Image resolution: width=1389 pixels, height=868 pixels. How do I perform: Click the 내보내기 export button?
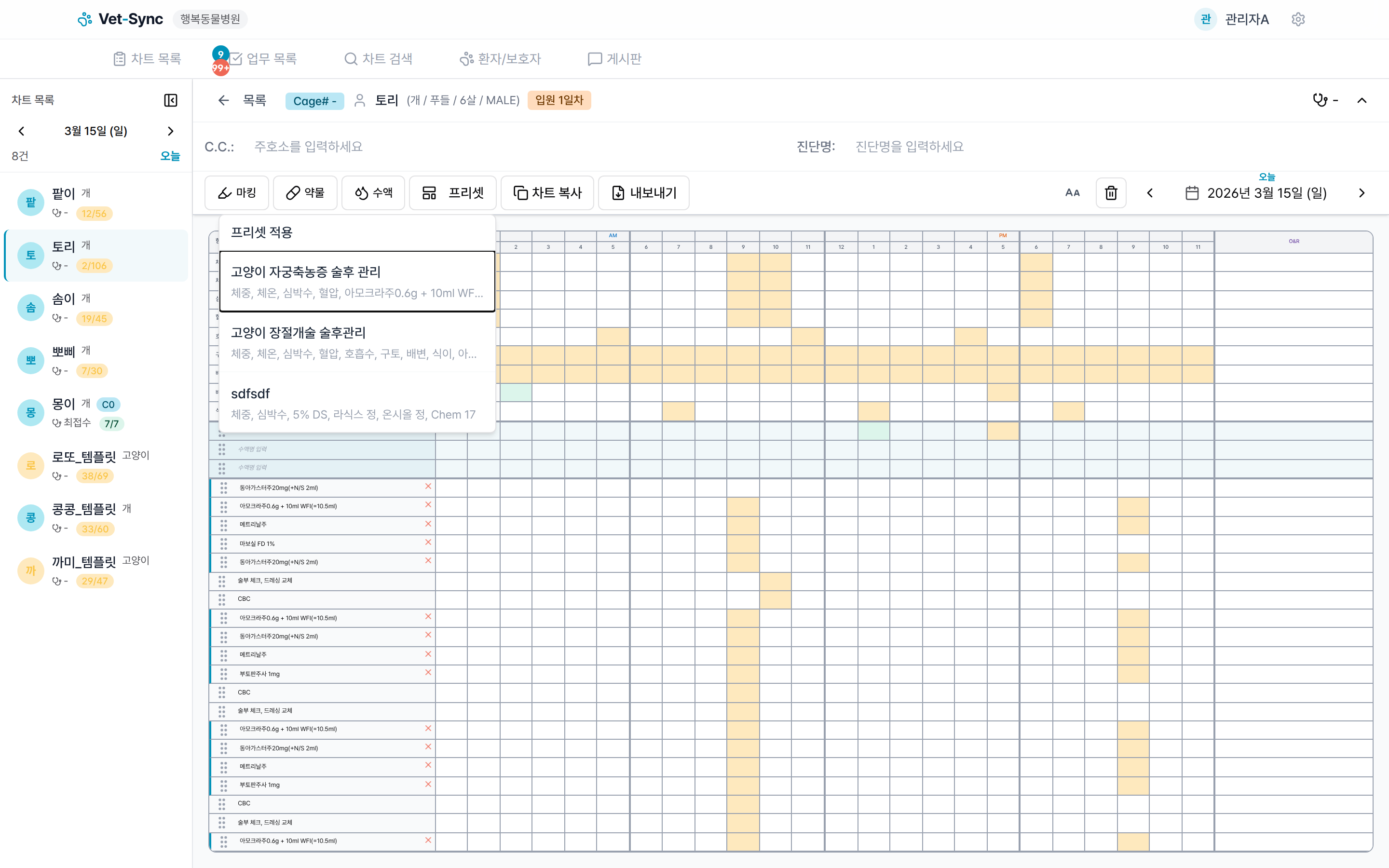pyautogui.click(x=643, y=193)
